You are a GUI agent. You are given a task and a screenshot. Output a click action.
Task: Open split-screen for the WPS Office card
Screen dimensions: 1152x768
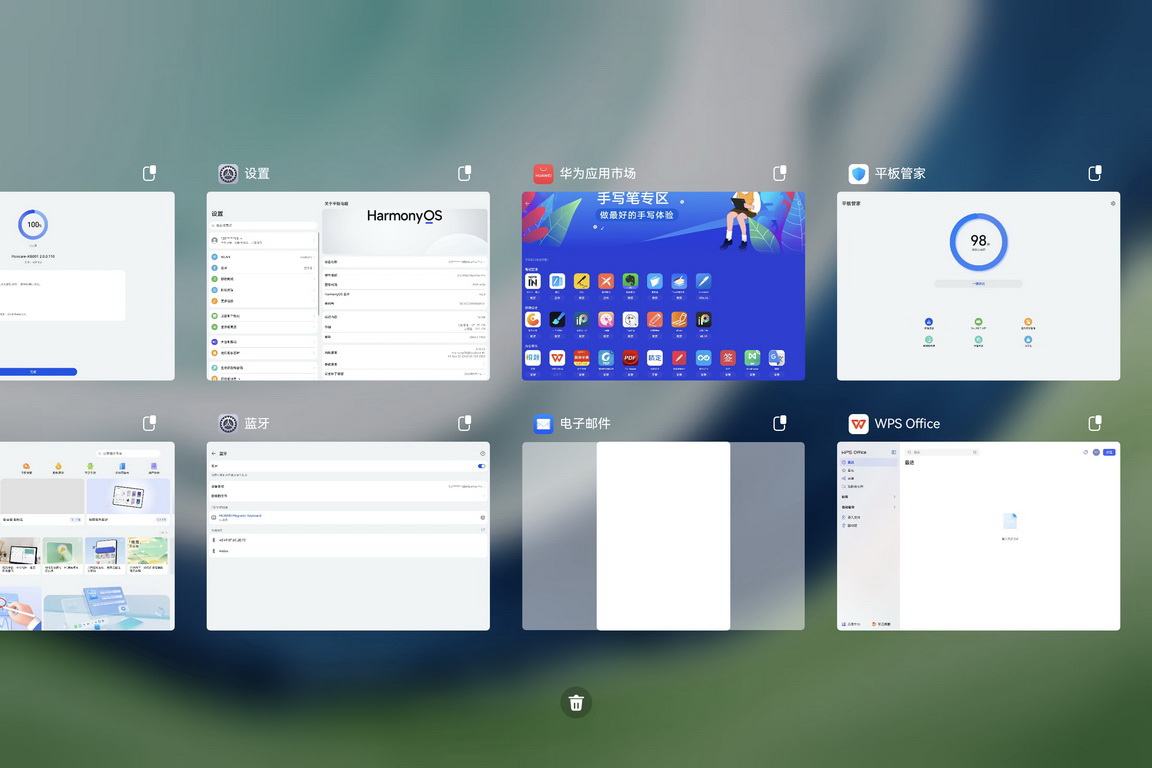[1095, 423]
